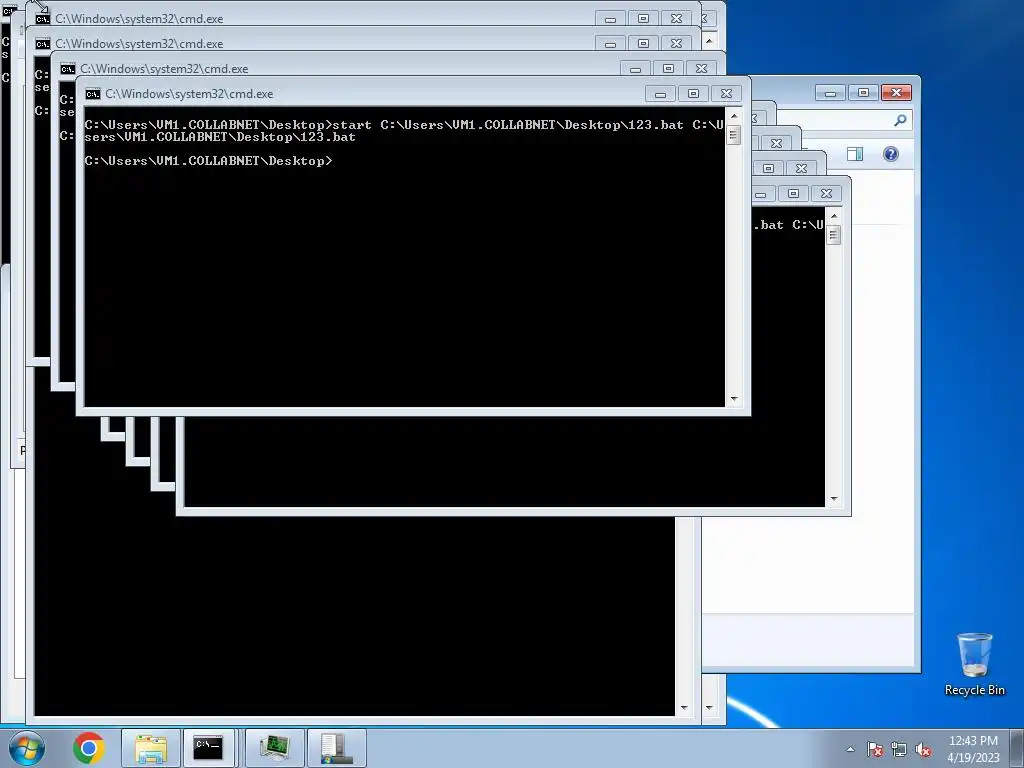
Task: Open the Windows Start menu orb
Action: tap(27, 748)
